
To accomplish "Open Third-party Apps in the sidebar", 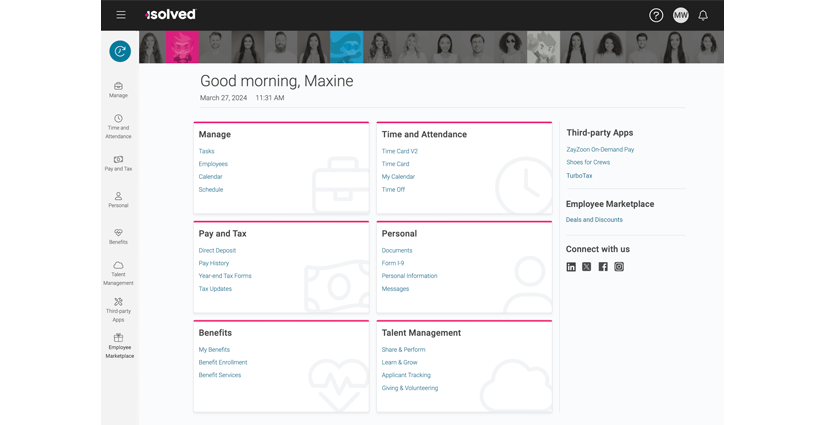I will coord(119,308).
